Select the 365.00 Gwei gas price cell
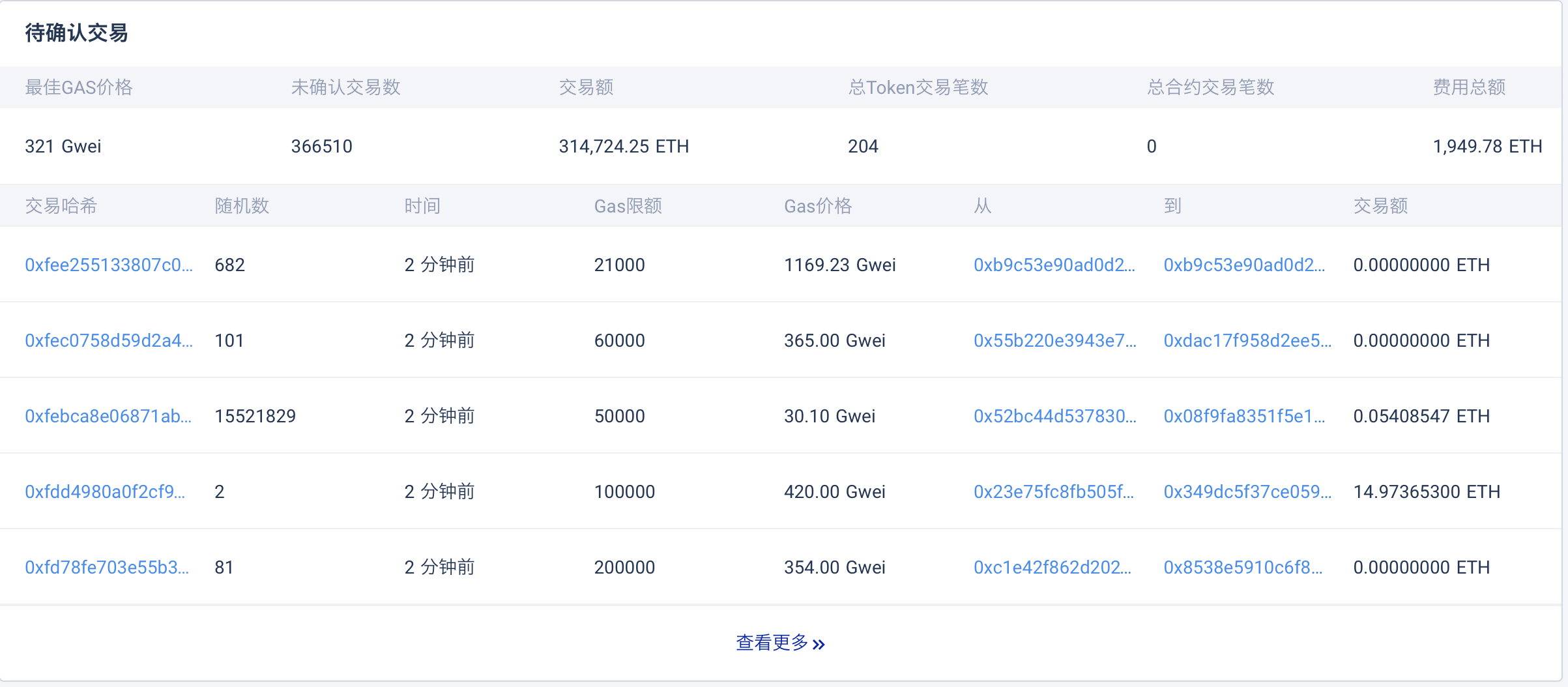 coord(835,340)
